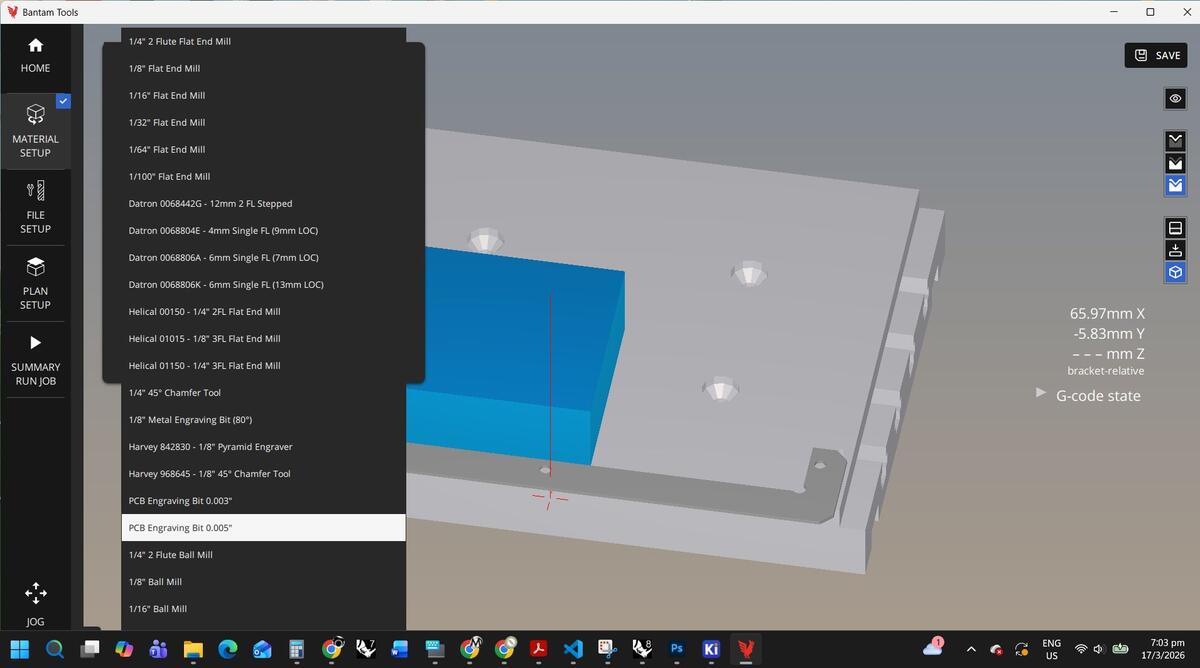Image resolution: width=1200 pixels, height=668 pixels.
Task: Select Harvey 968645 1/8" 45° Chamfer Tool
Action: [264, 473]
